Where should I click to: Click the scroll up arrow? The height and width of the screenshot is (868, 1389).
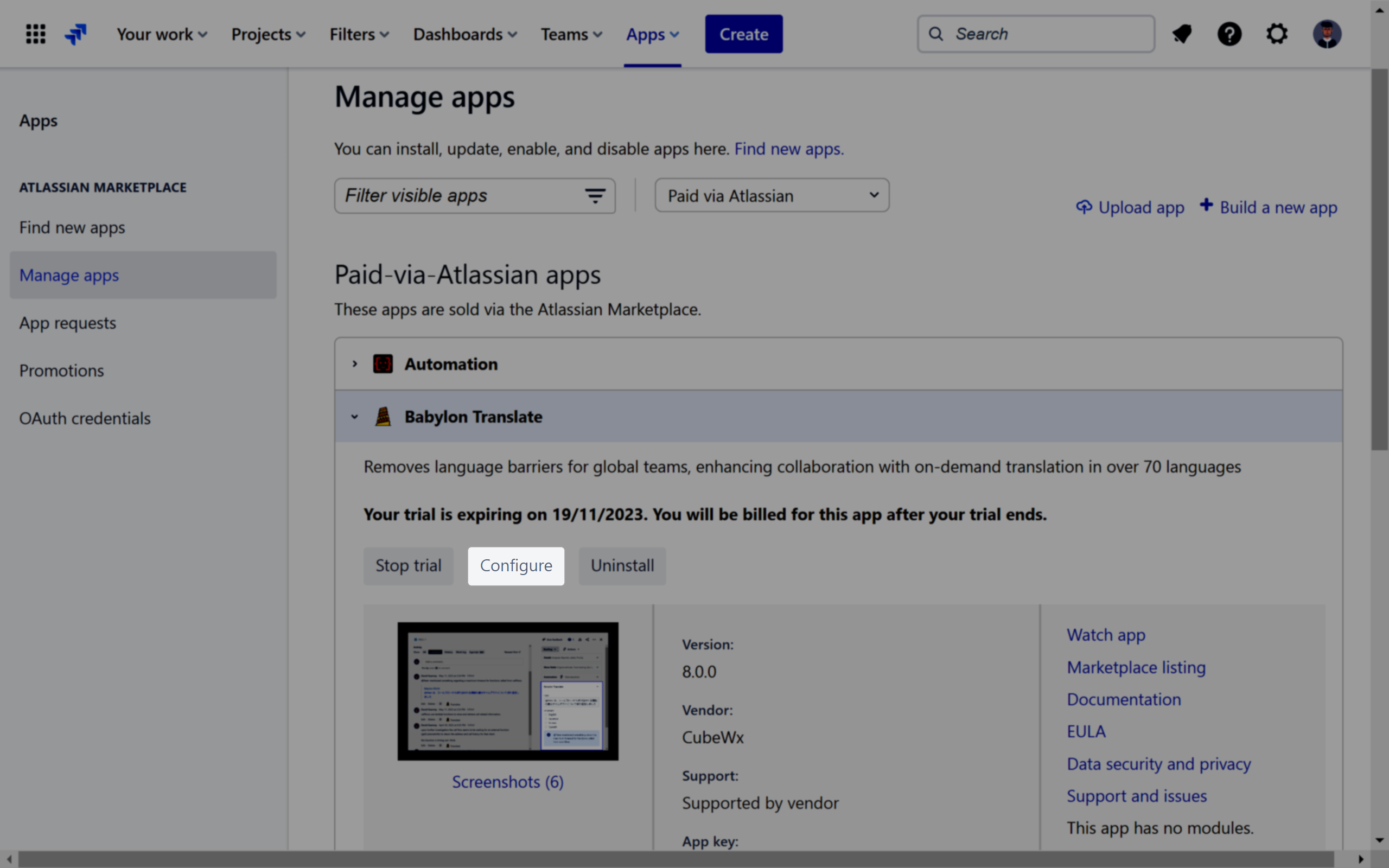click(1380, 10)
